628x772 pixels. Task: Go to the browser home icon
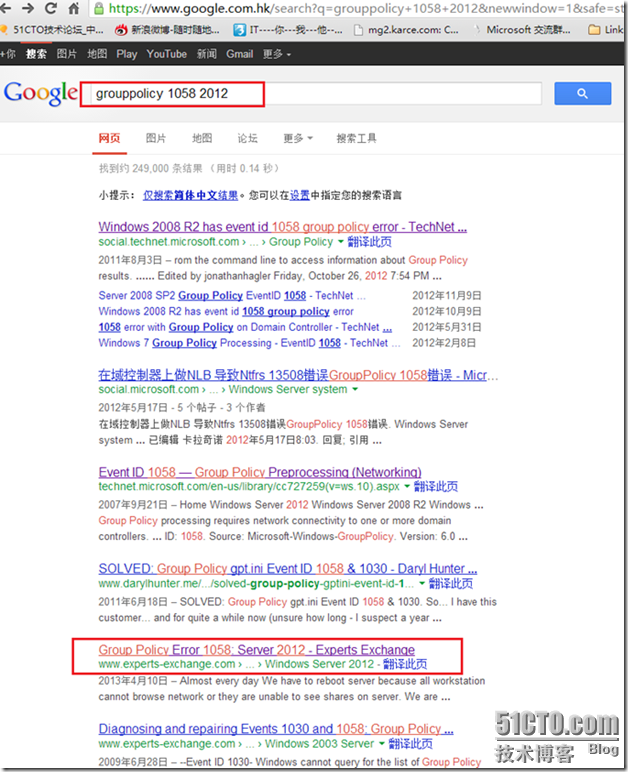coord(74,8)
